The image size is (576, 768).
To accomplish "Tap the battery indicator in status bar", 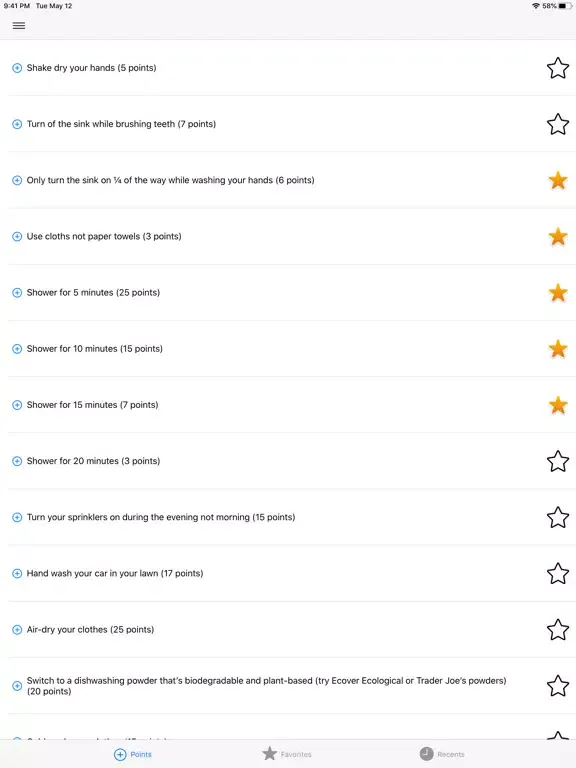I will [565, 6].
